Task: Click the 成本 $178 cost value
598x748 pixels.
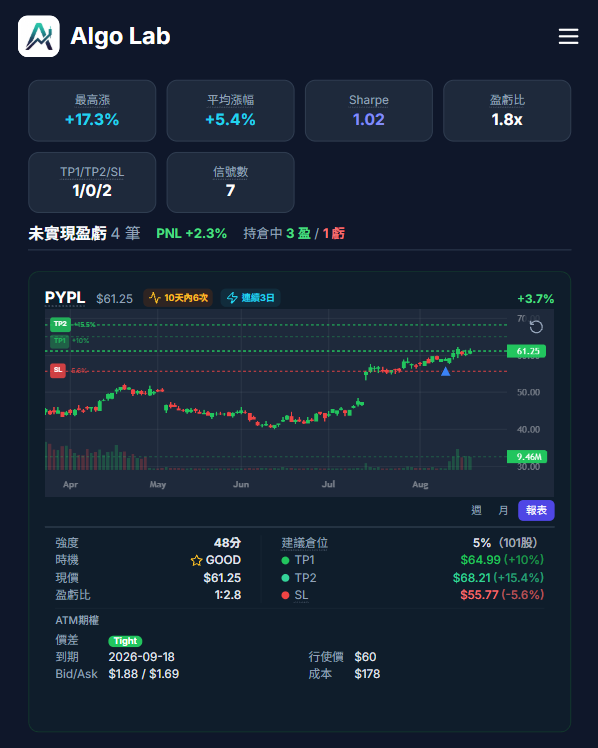Action: 367,674
